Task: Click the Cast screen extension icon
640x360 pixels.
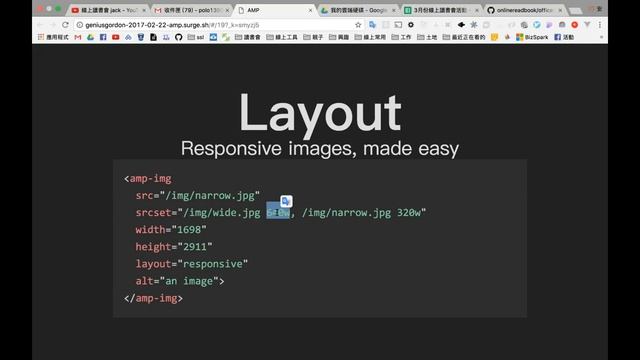Action: click(398, 25)
